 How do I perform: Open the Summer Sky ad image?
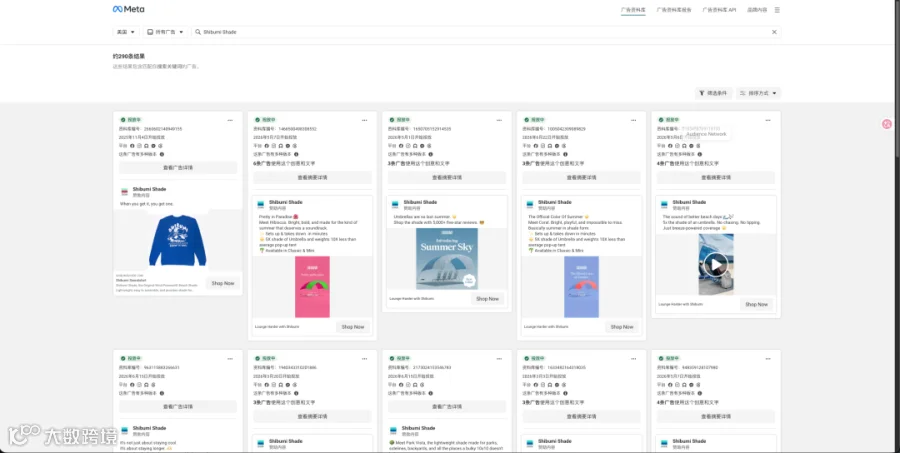[447, 258]
